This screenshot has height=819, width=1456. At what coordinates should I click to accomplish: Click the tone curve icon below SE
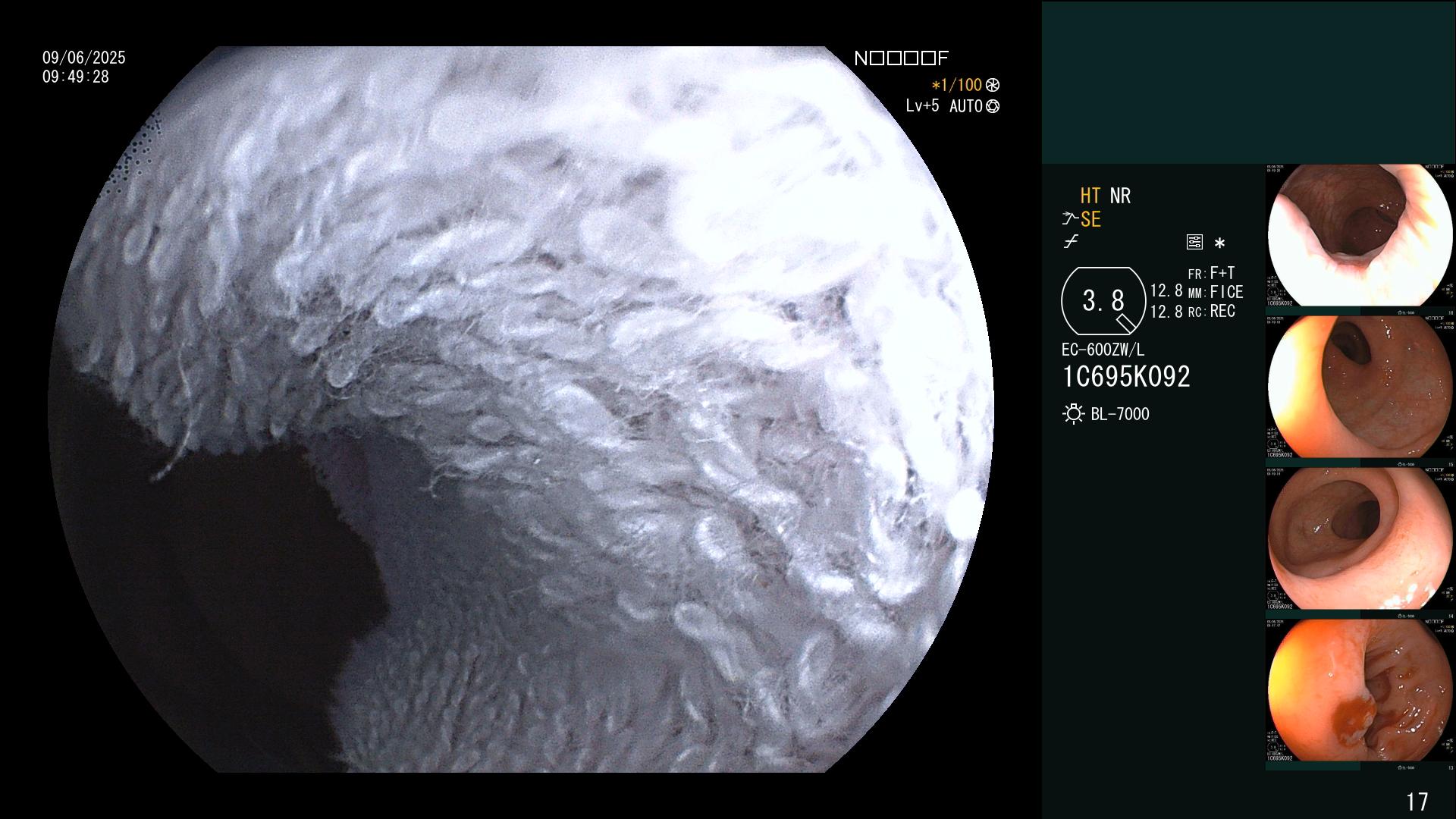tap(1071, 242)
